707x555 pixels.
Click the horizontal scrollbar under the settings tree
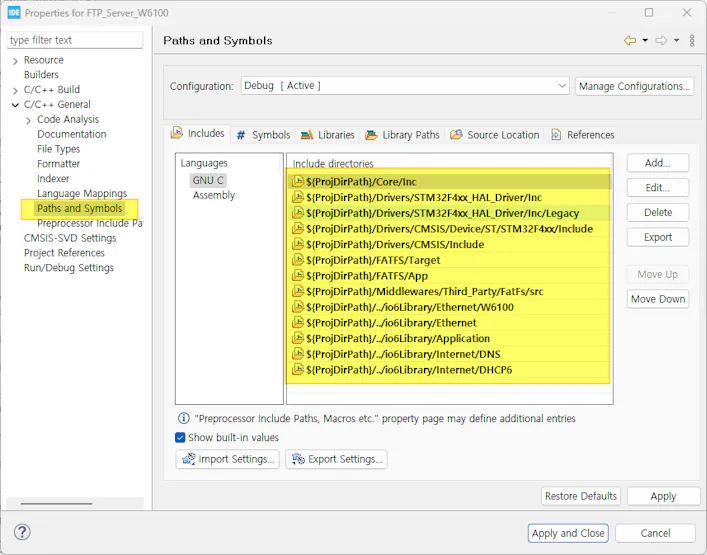tap(56, 503)
